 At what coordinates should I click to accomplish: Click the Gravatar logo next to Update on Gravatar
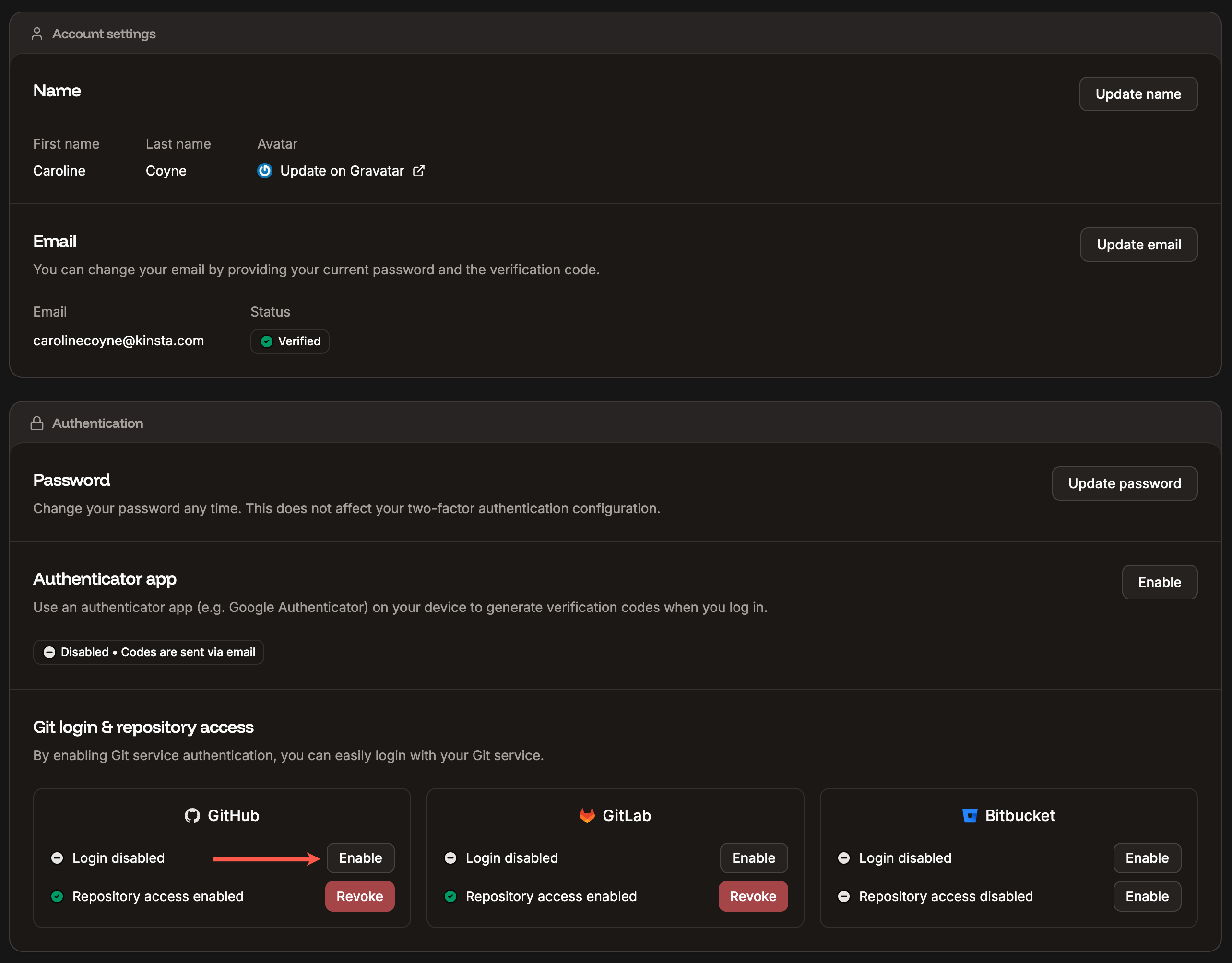pos(264,170)
